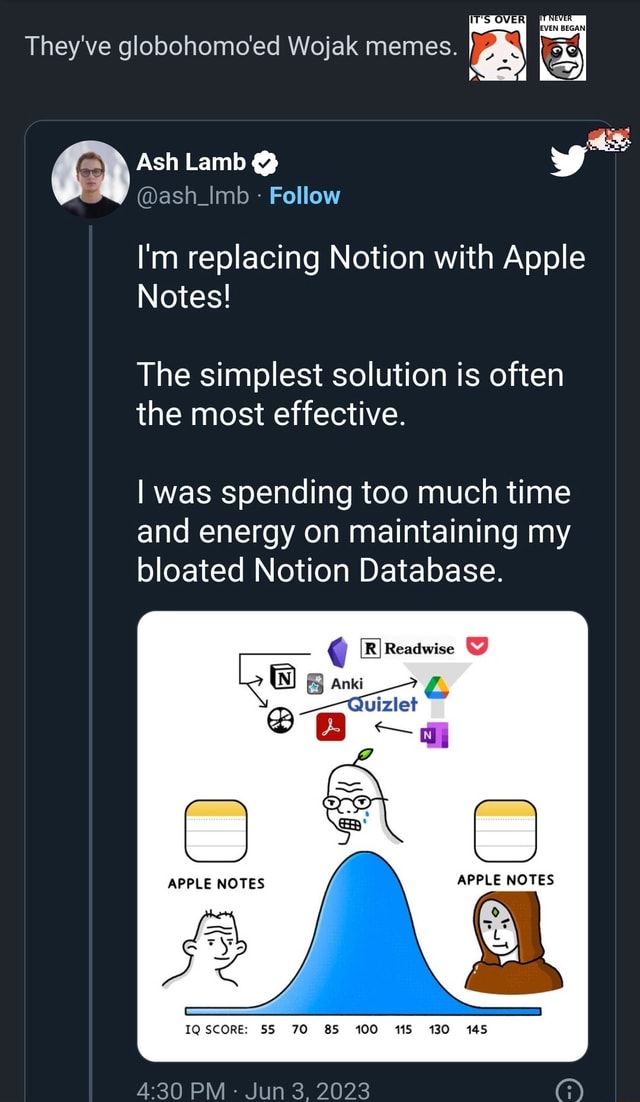Open Ash Lamb's profile avatar
This screenshot has width=640, height=1102.
point(90,179)
